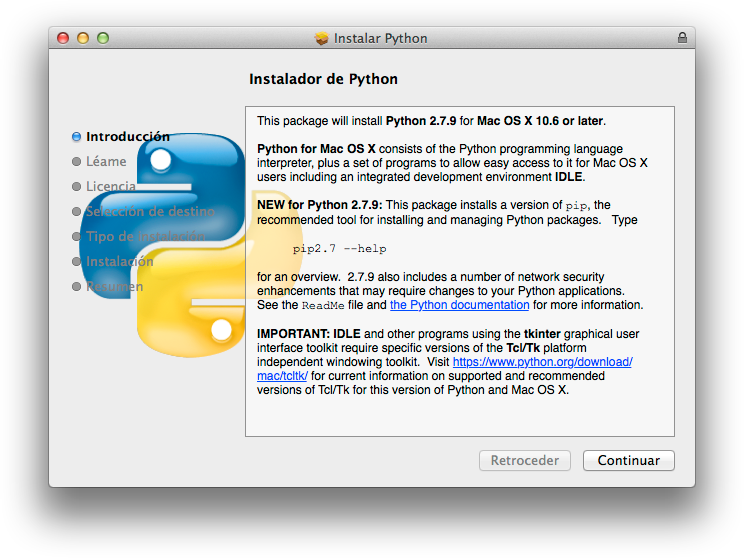Click the gray bullet beside Resumen
The height and width of the screenshot is (558, 744).
pyautogui.click(x=76, y=287)
